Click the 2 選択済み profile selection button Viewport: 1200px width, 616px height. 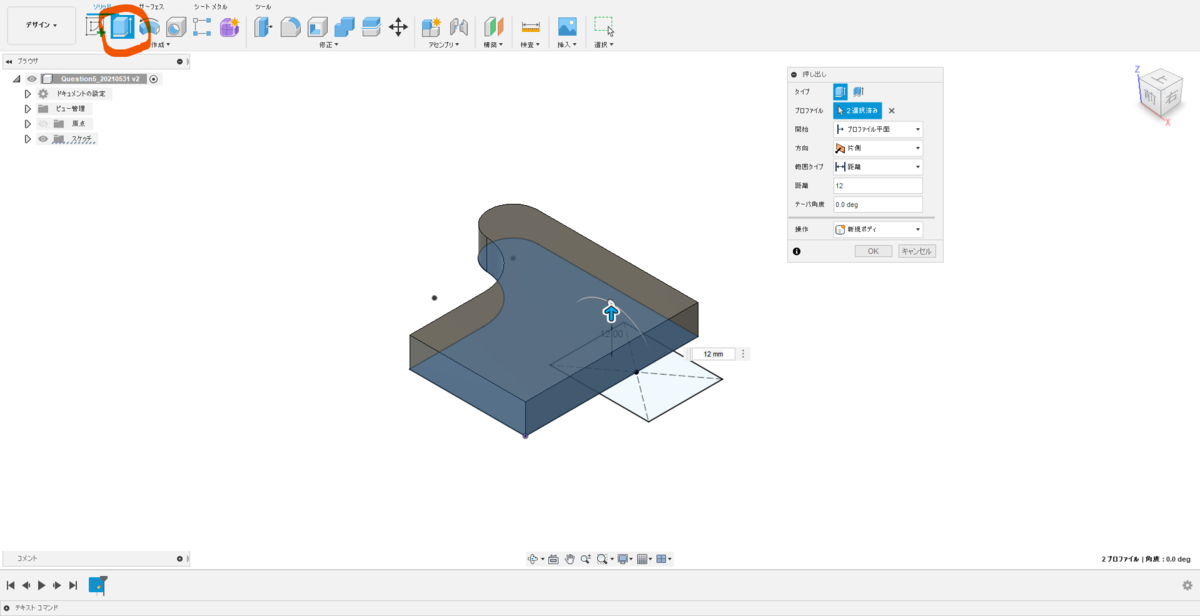click(x=858, y=111)
